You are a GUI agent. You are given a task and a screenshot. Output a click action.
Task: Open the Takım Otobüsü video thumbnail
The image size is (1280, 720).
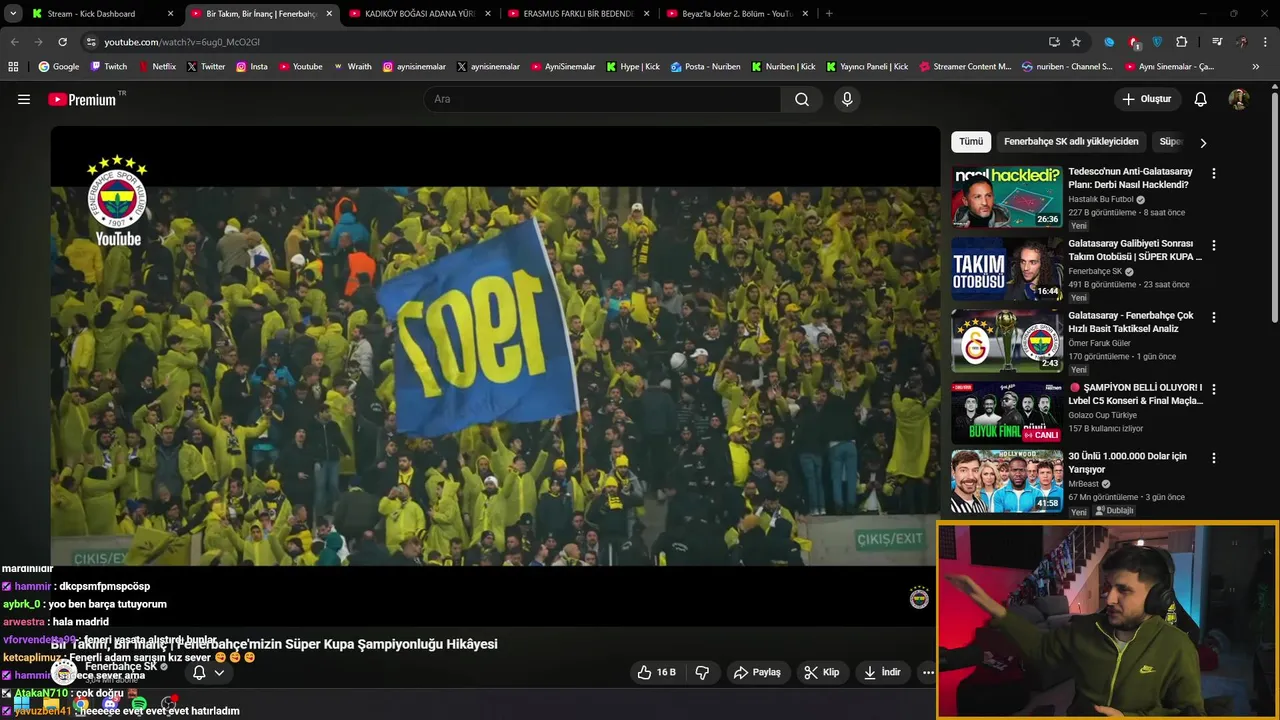pos(1007,269)
